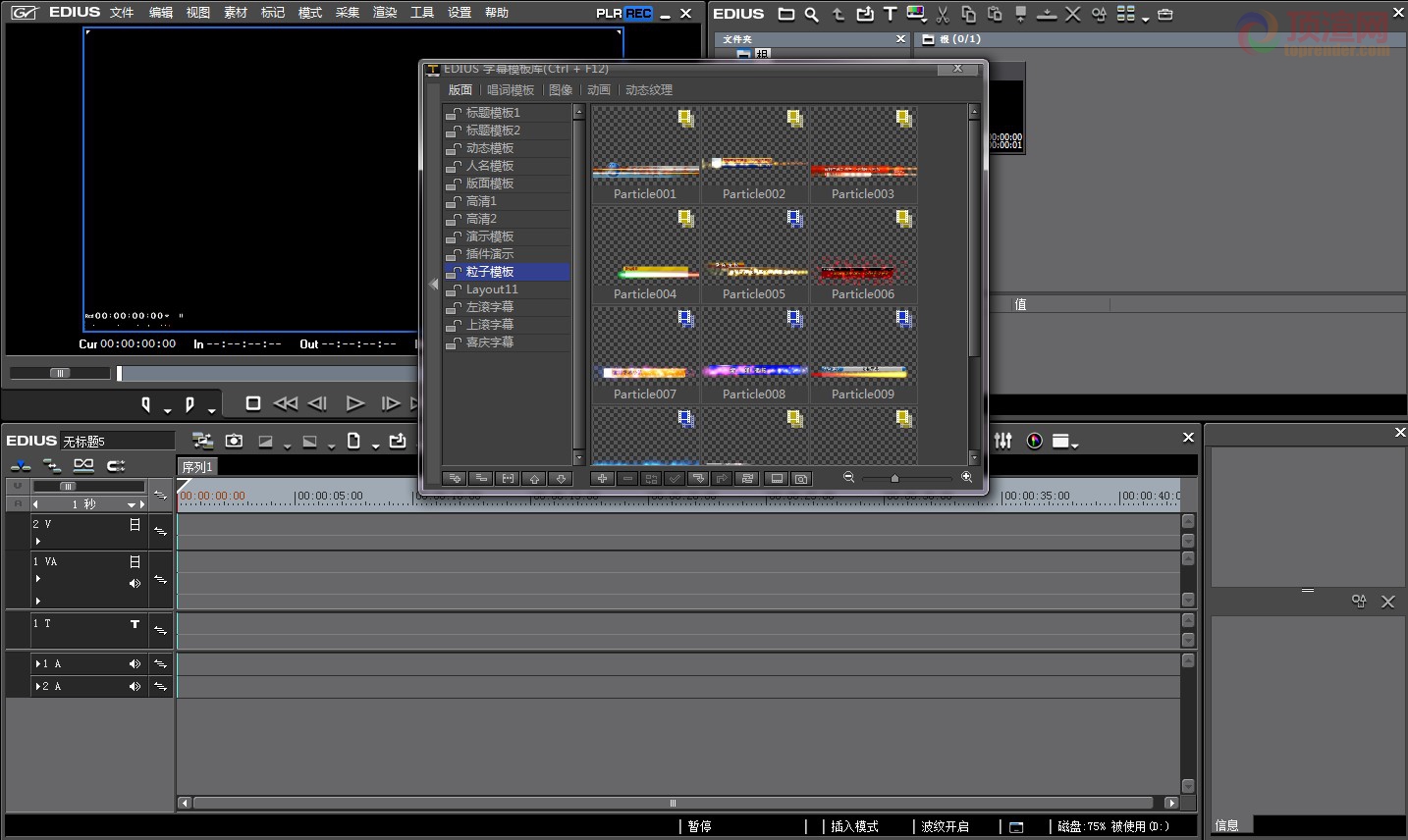Click the open project icon on the timeline toolbar
This screenshot has height=840, width=1408.
(x=398, y=441)
